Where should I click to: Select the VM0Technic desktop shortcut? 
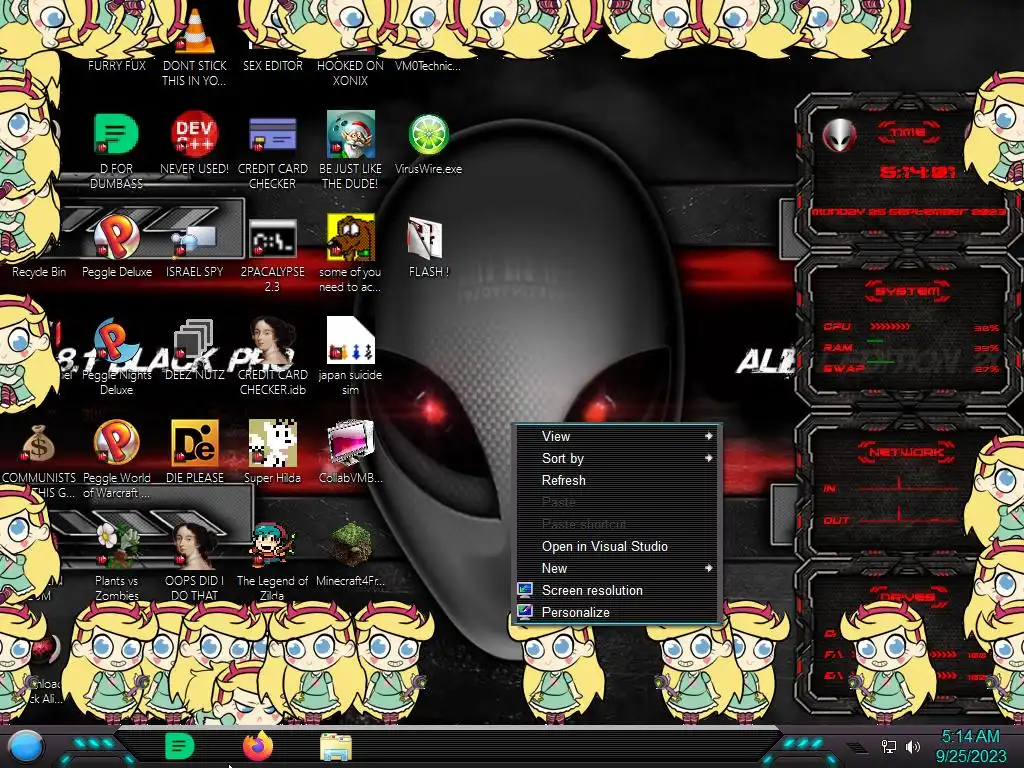coord(428,65)
